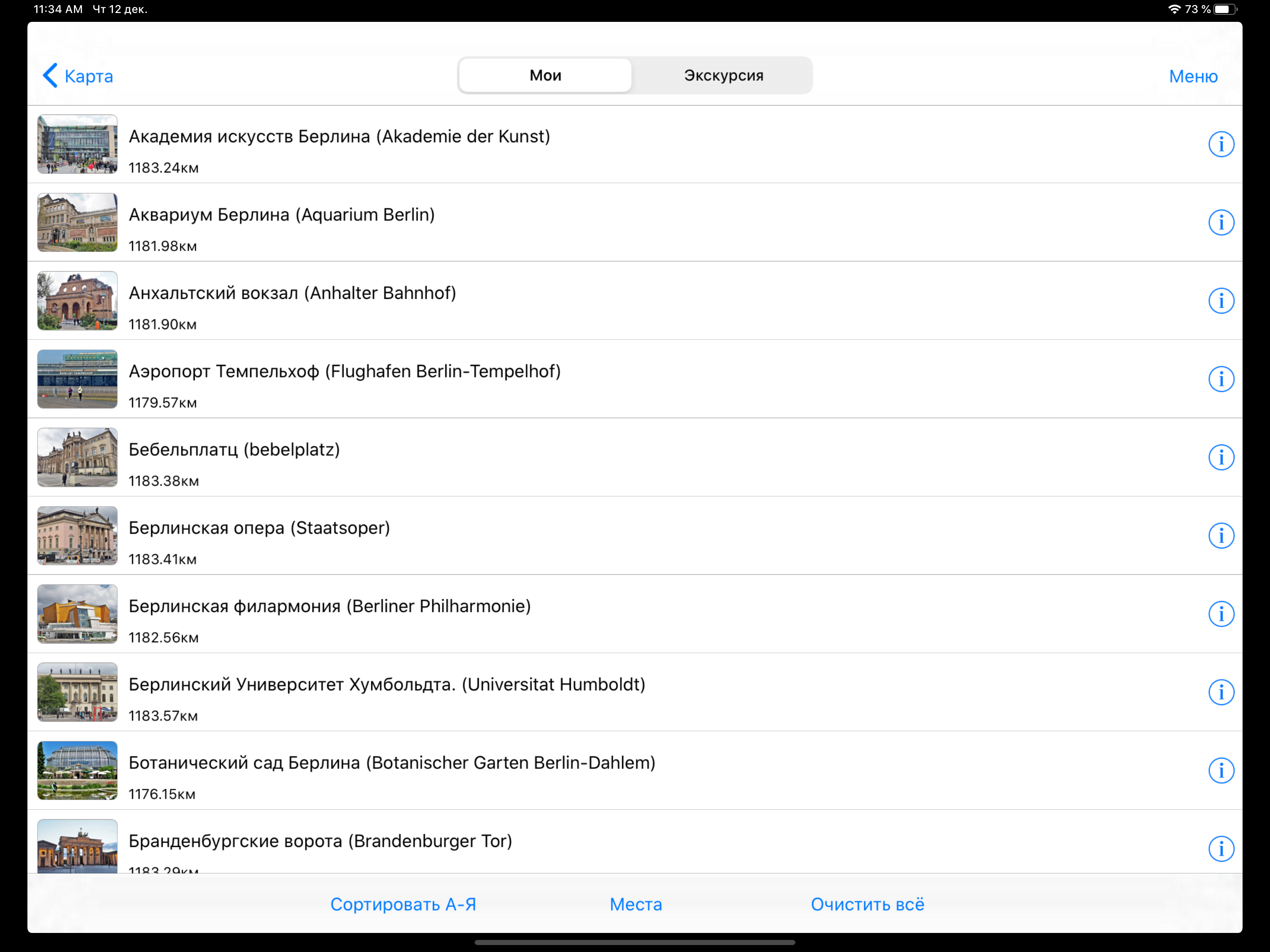Select 'Берлинская филармония (Berliner Philharmonie)'
1270x952 pixels.
tap(330, 606)
